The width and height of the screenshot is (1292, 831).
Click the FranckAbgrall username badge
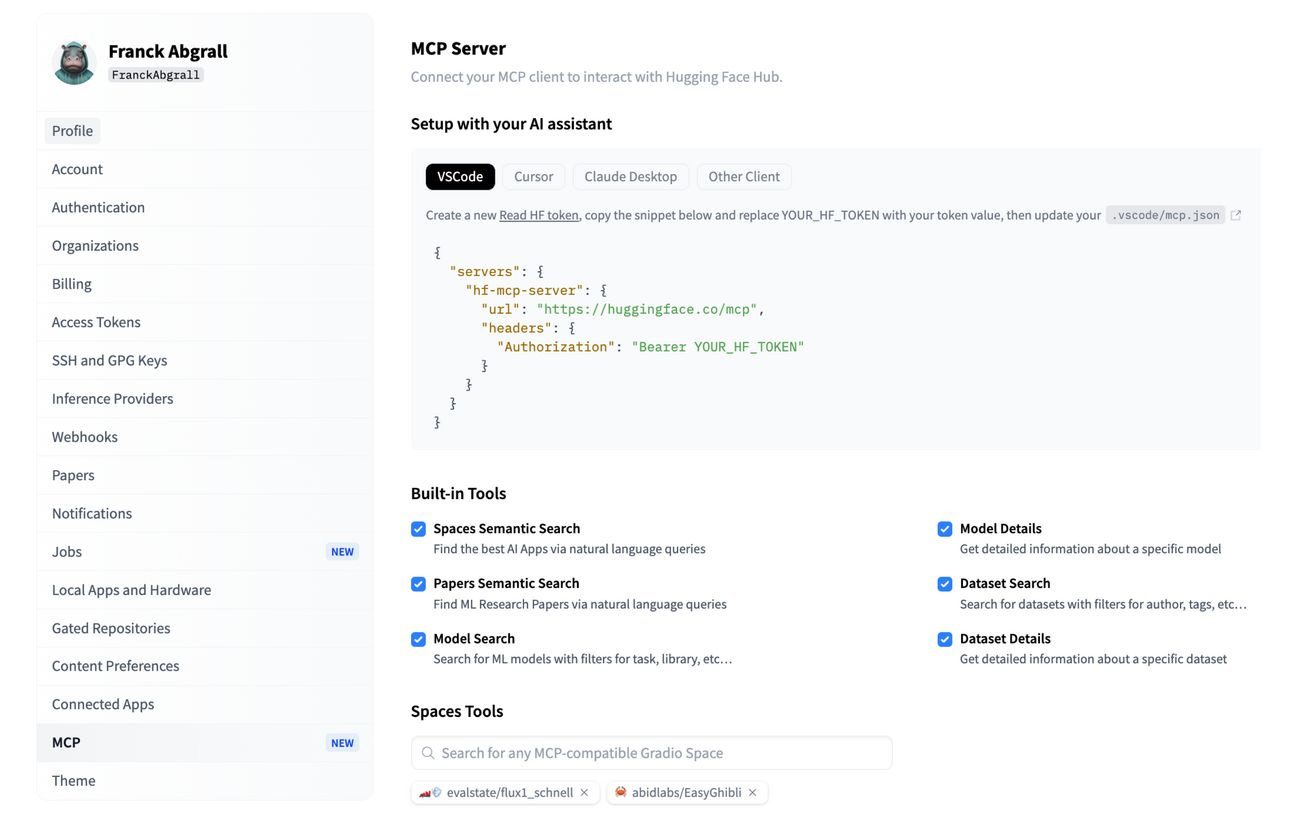(156, 75)
